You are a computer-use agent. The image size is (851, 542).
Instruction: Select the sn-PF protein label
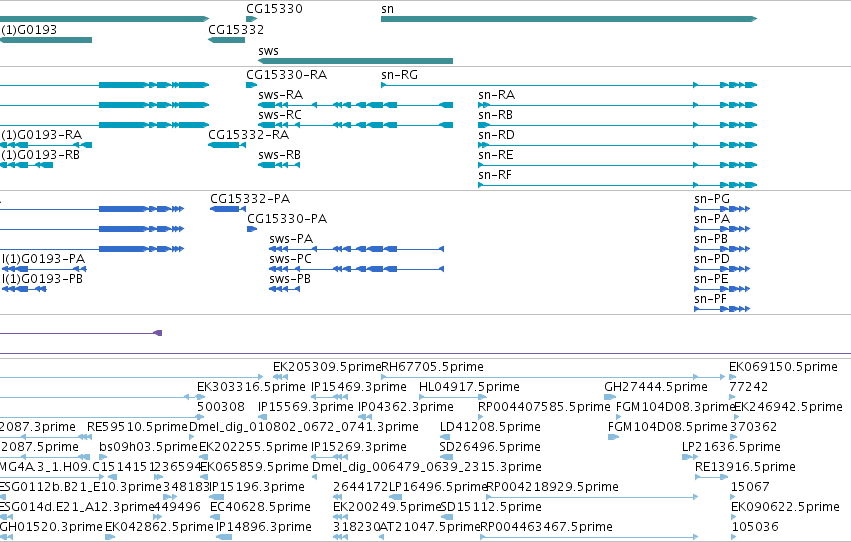[x=710, y=299]
